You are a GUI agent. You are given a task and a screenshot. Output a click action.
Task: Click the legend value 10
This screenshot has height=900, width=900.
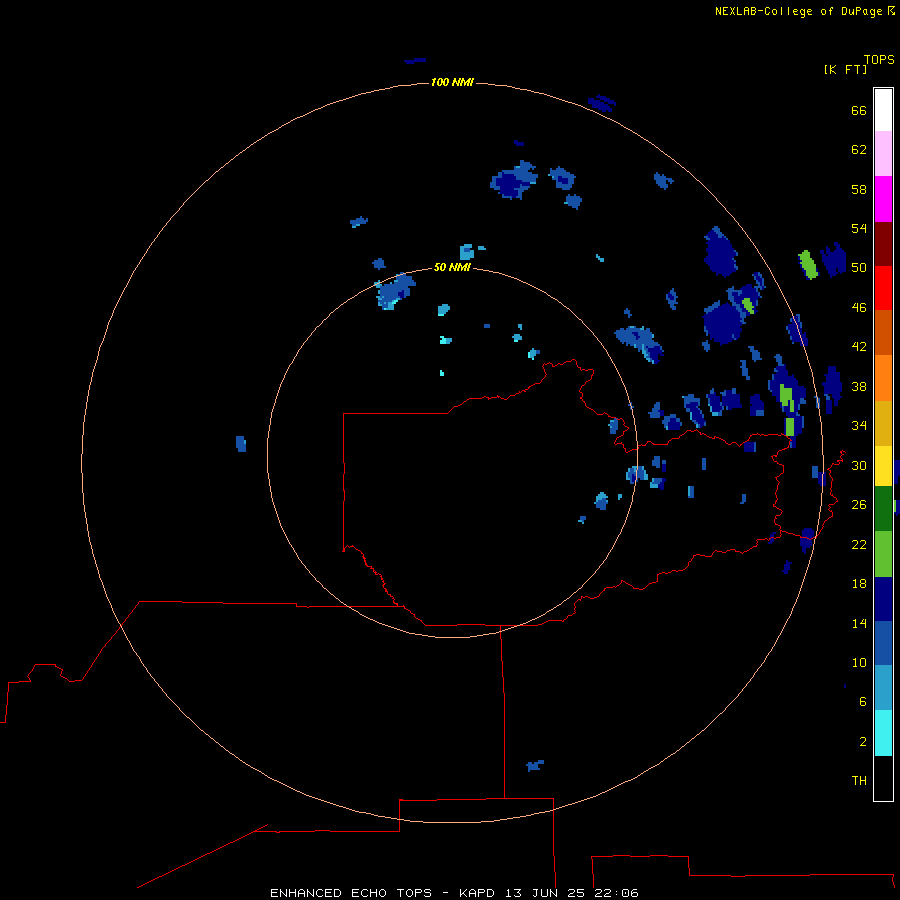tap(859, 663)
